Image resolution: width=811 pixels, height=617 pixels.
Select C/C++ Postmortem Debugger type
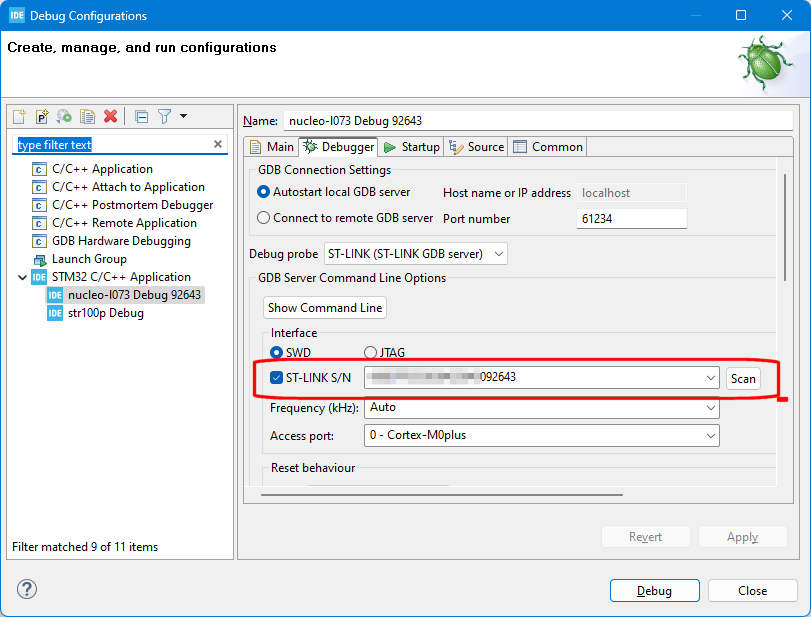[132, 205]
